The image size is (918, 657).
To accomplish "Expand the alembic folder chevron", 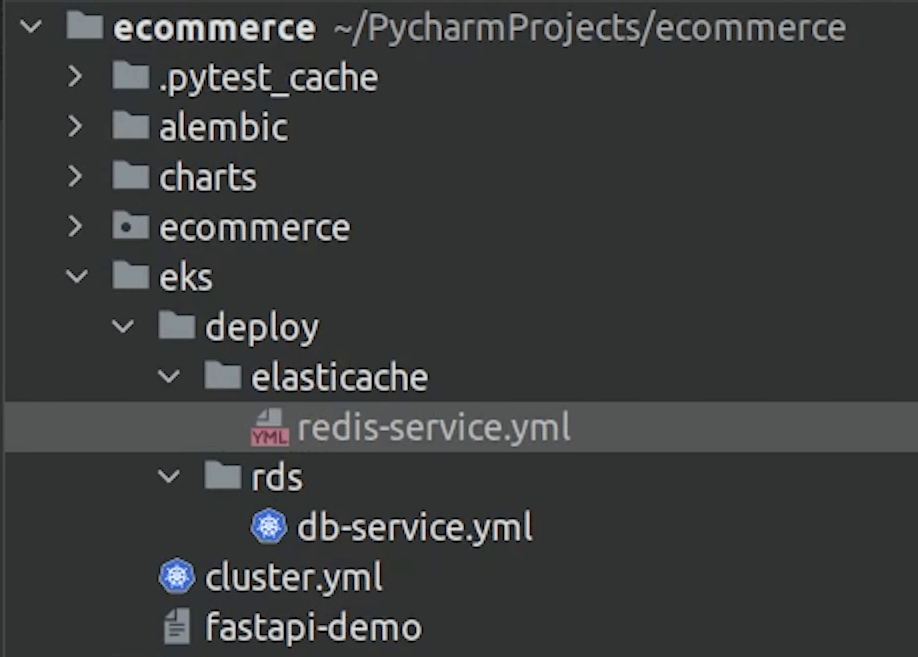I will point(76,127).
